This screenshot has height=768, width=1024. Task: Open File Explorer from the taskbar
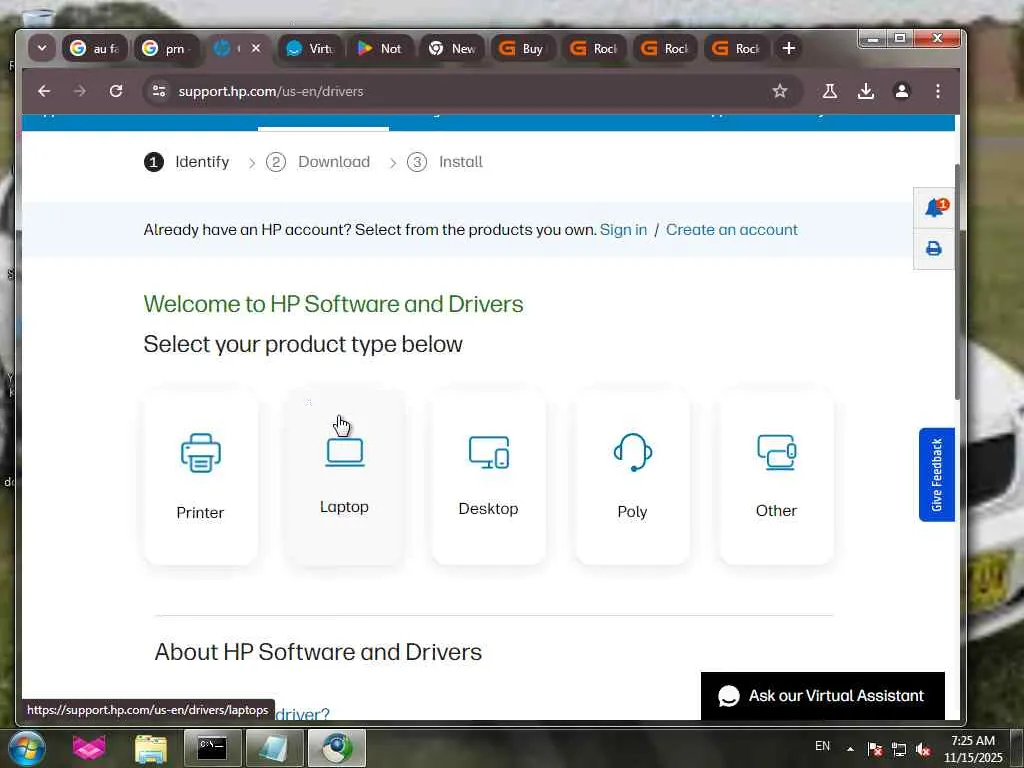(151, 748)
